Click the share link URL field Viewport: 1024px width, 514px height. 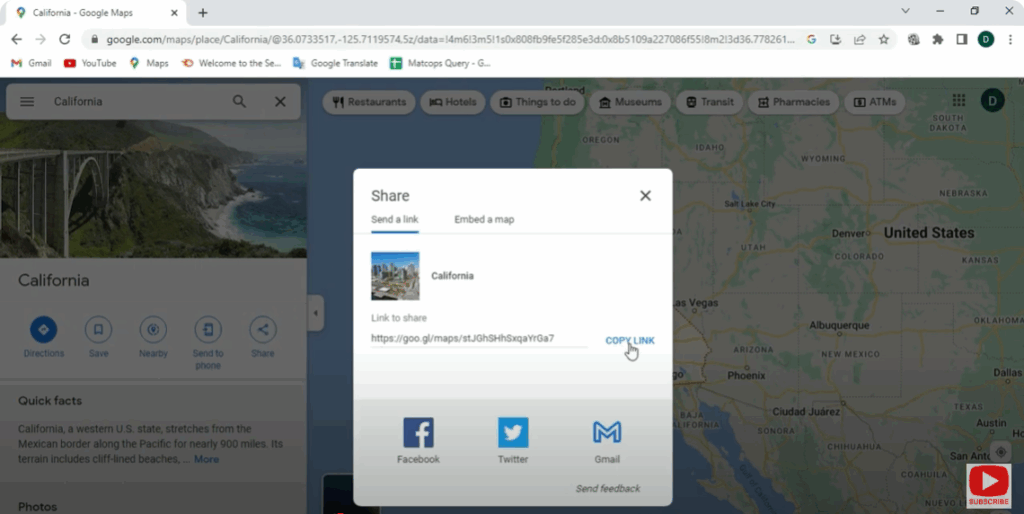pyautogui.click(x=479, y=338)
